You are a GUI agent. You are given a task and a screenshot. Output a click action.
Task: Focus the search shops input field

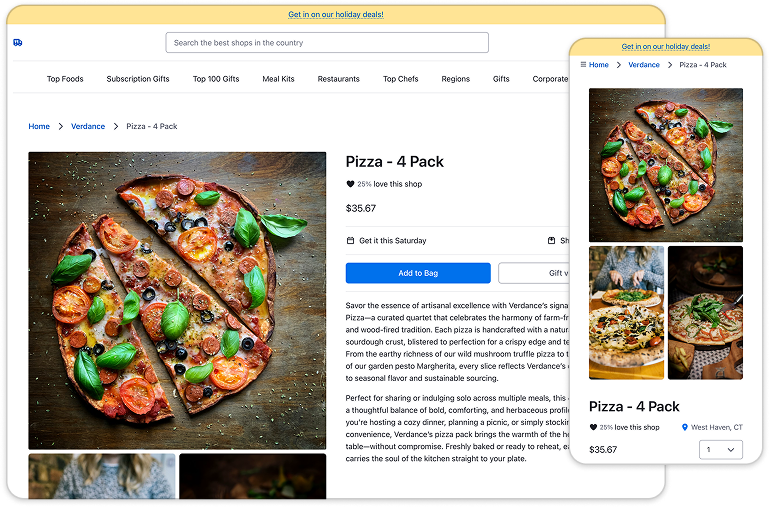[x=327, y=43]
